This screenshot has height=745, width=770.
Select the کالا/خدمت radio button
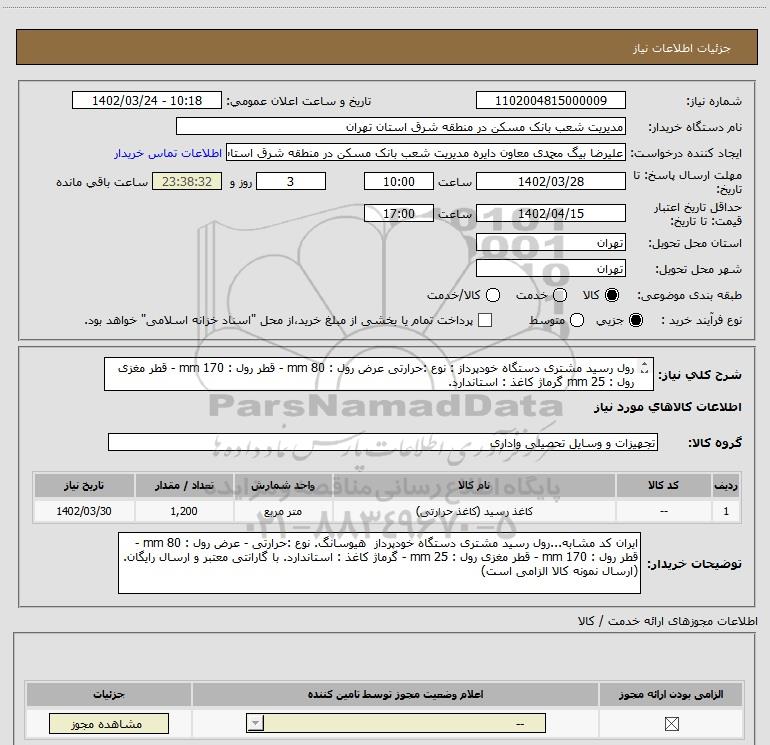[x=493, y=295]
